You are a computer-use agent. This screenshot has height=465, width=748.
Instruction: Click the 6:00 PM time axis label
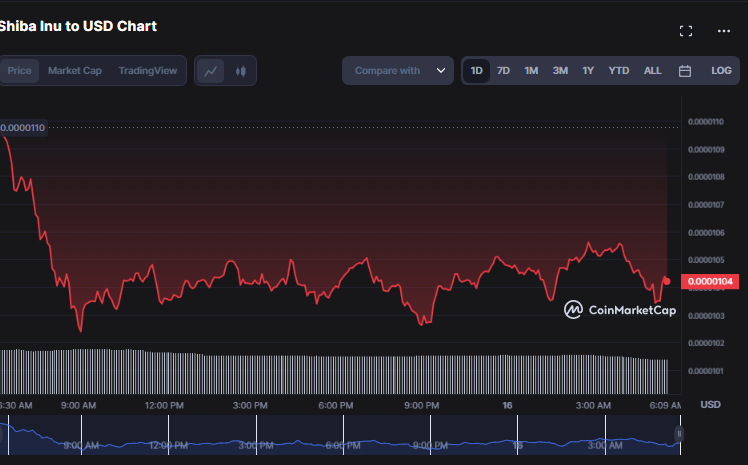(336, 405)
